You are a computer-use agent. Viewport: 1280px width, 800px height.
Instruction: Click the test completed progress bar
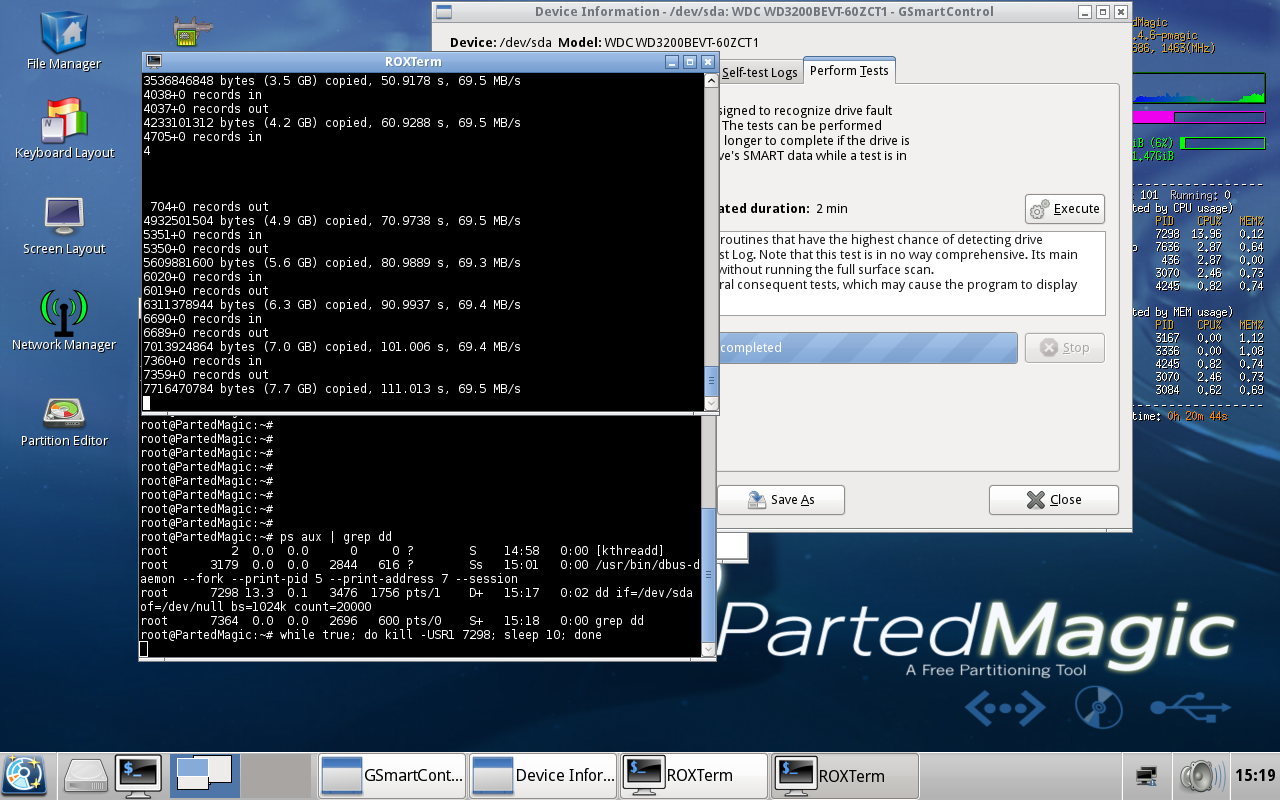click(867, 348)
